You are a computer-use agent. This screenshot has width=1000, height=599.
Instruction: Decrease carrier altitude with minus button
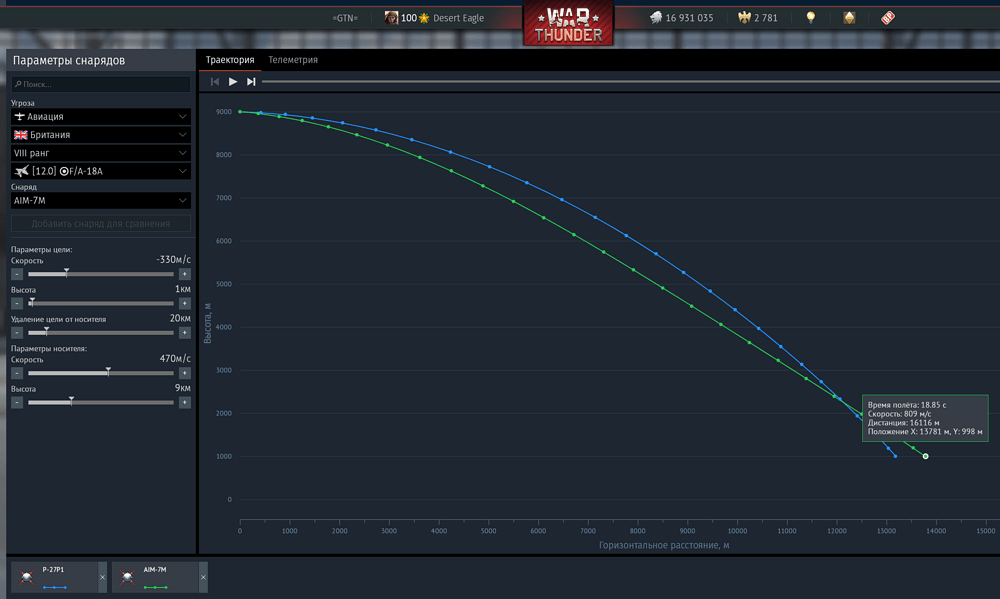tap(17, 403)
